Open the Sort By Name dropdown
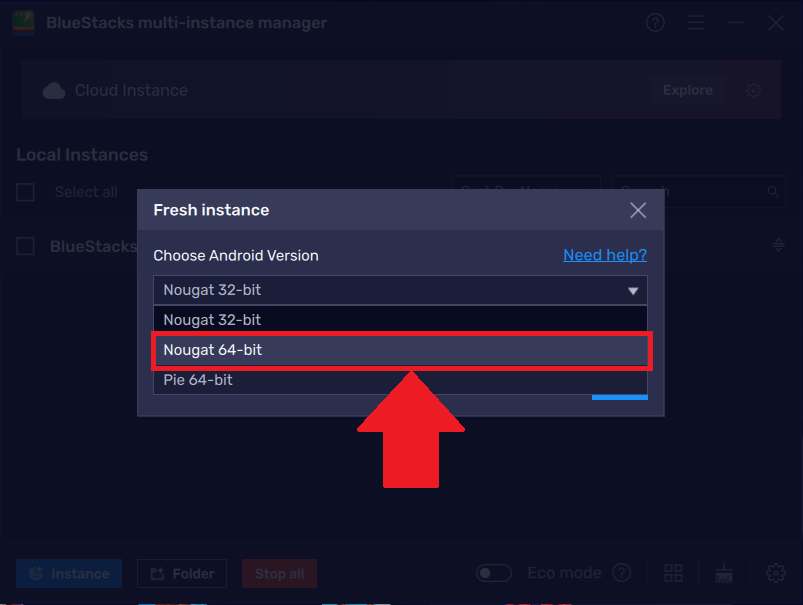 [x=526, y=192]
